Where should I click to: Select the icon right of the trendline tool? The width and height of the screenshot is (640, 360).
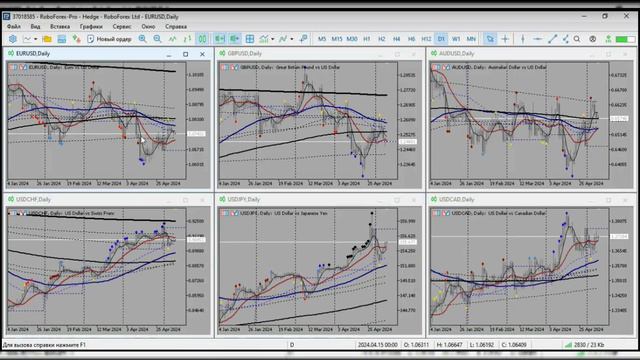[566, 39]
